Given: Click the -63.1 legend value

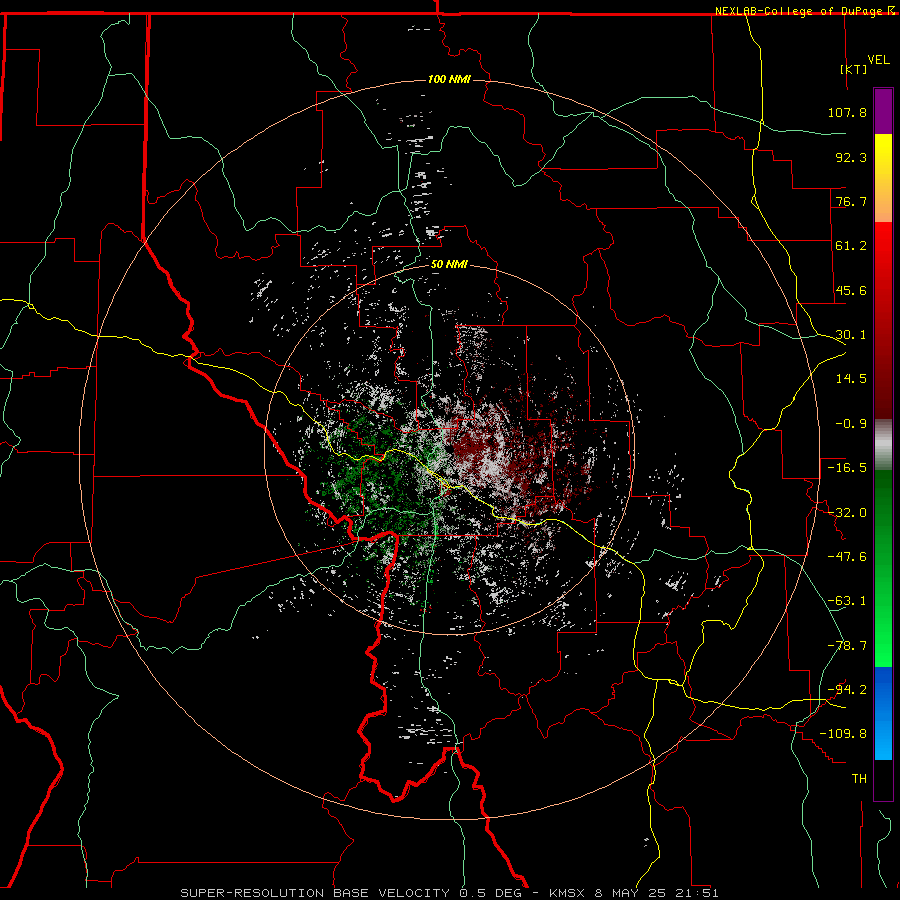Looking at the screenshot, I should coord(847,601).
